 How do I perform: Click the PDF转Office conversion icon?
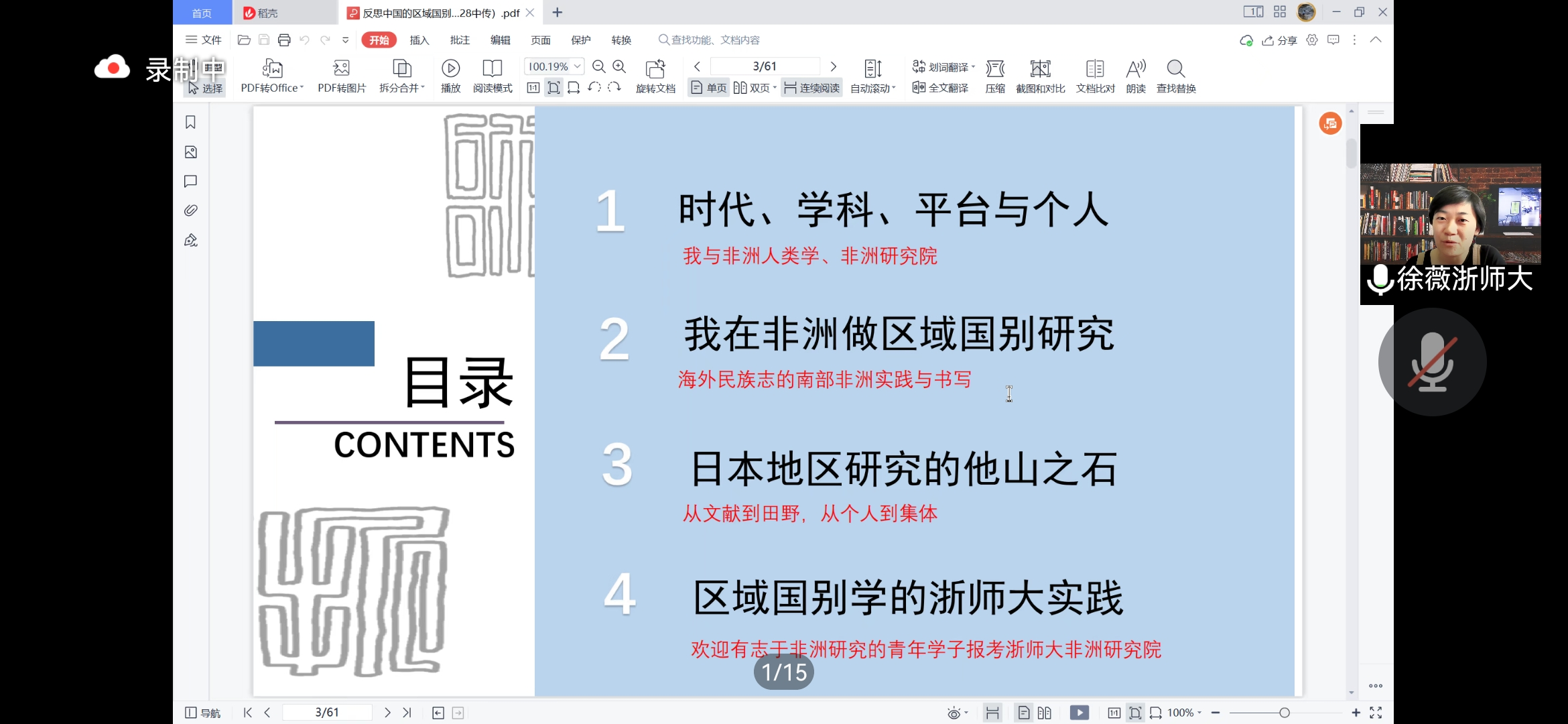coord(272,69)
